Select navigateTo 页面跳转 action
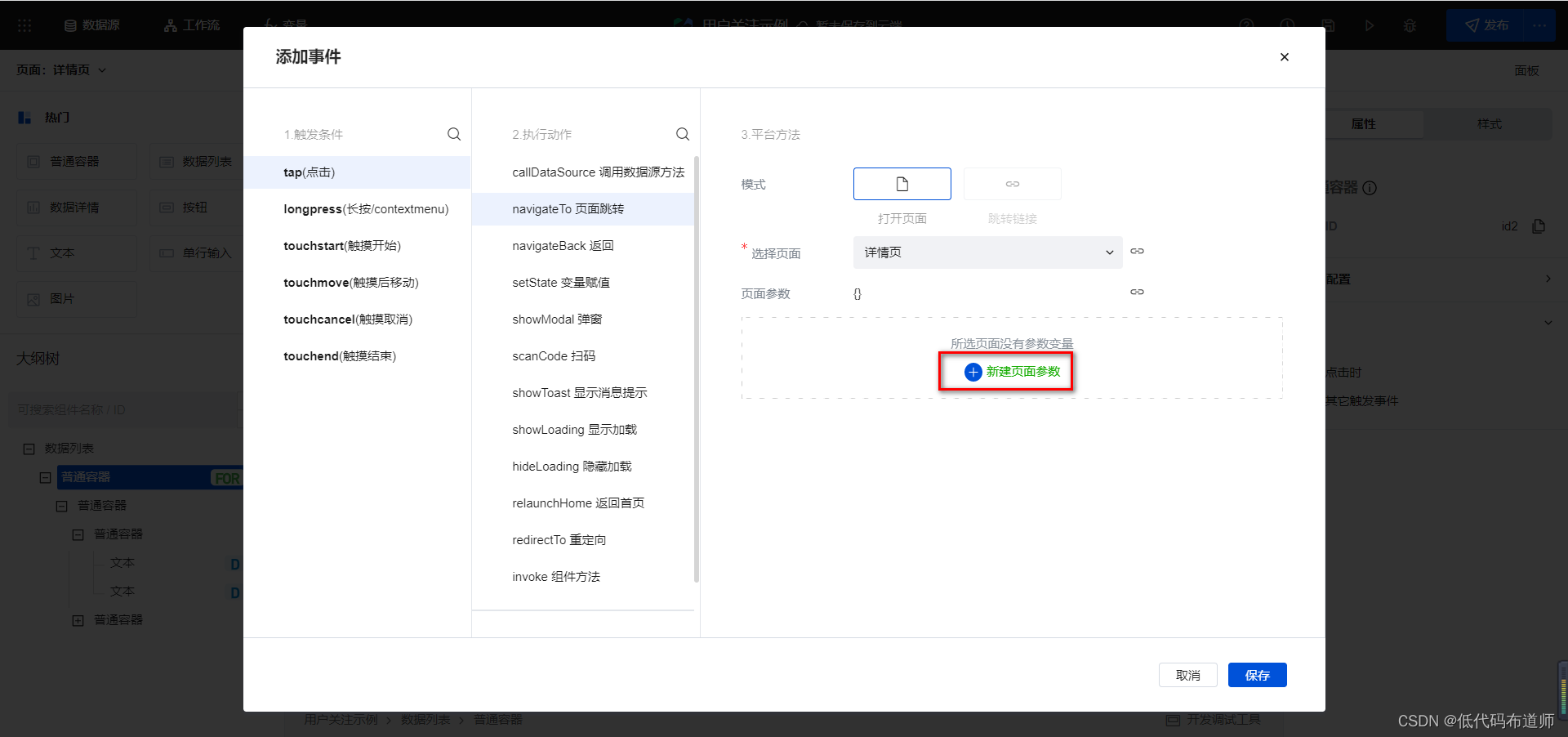Viewport: 1568px width, 737px height. (583, 209)
